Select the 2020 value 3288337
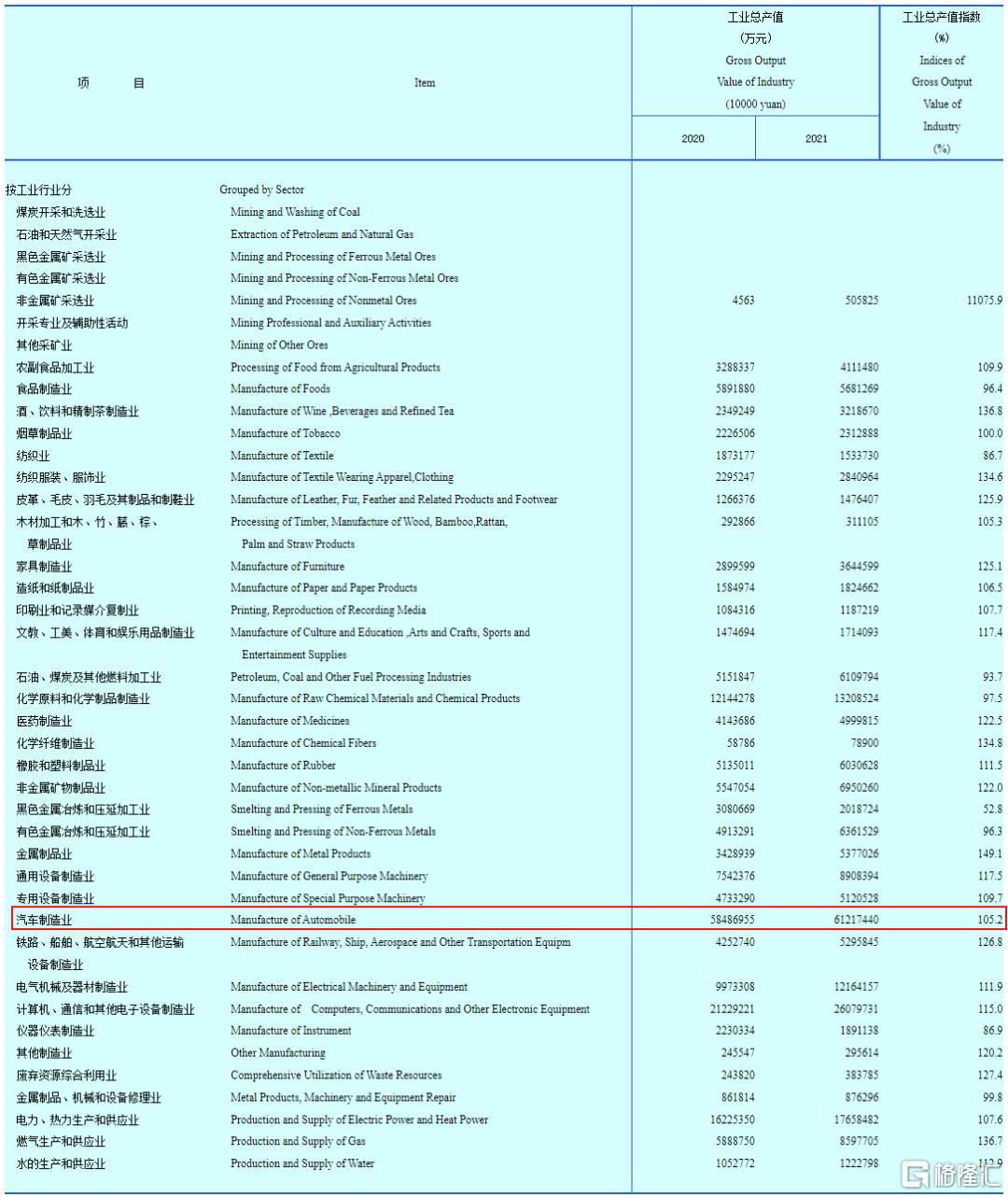Screen dimensions: 1008x1197 point(735,368)
